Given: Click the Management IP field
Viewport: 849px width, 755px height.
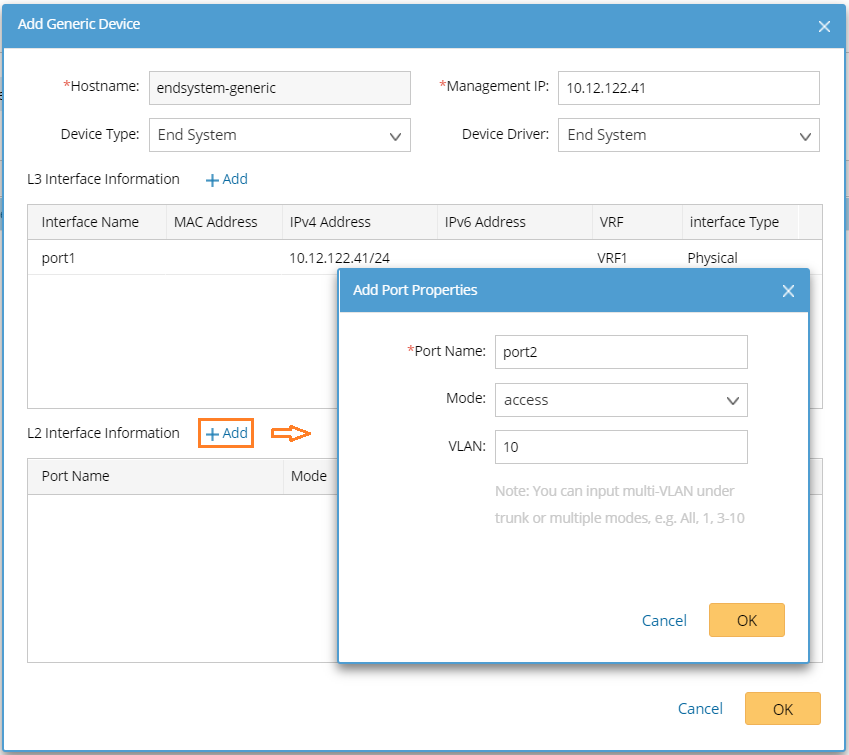Looking at the screenshot, I should [x=688, y=88].
